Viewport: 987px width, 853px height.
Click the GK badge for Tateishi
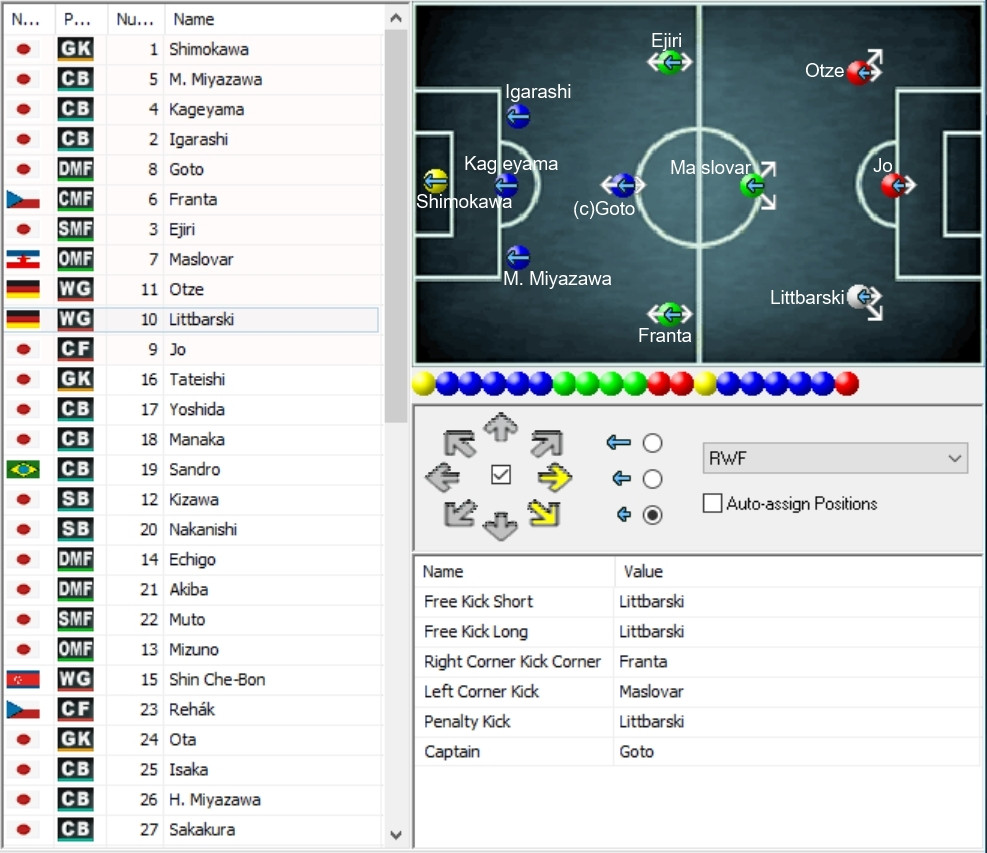pyautogui.click(x=76, y=379)
